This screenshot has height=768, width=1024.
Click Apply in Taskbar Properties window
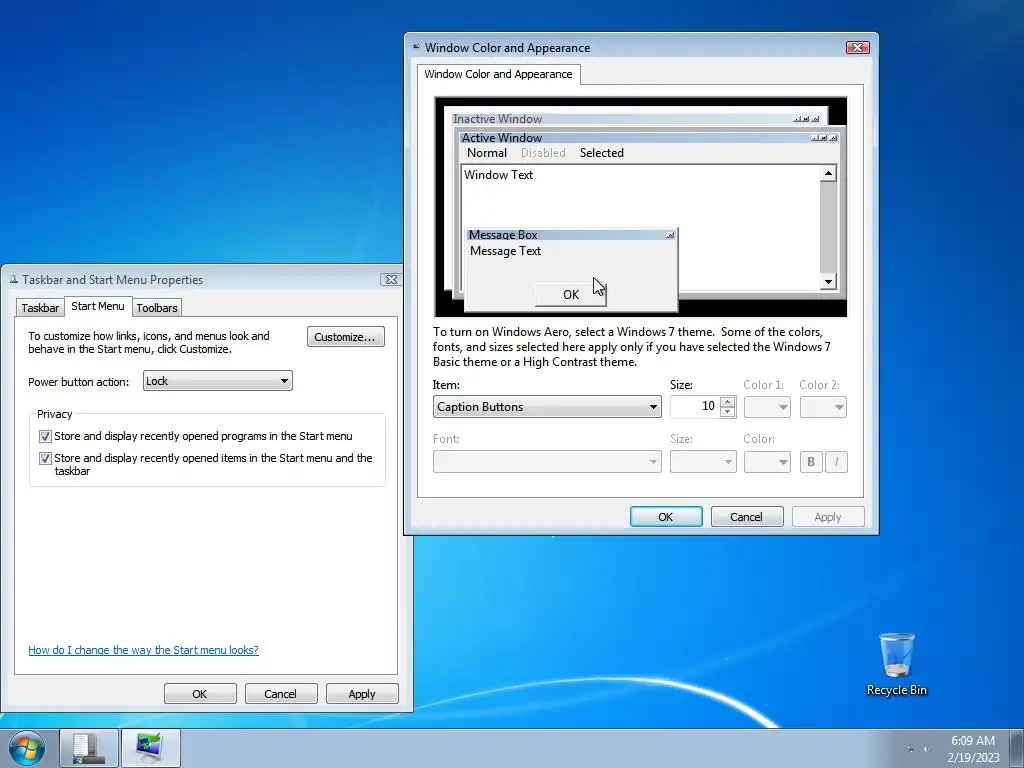tap(362, 694)
